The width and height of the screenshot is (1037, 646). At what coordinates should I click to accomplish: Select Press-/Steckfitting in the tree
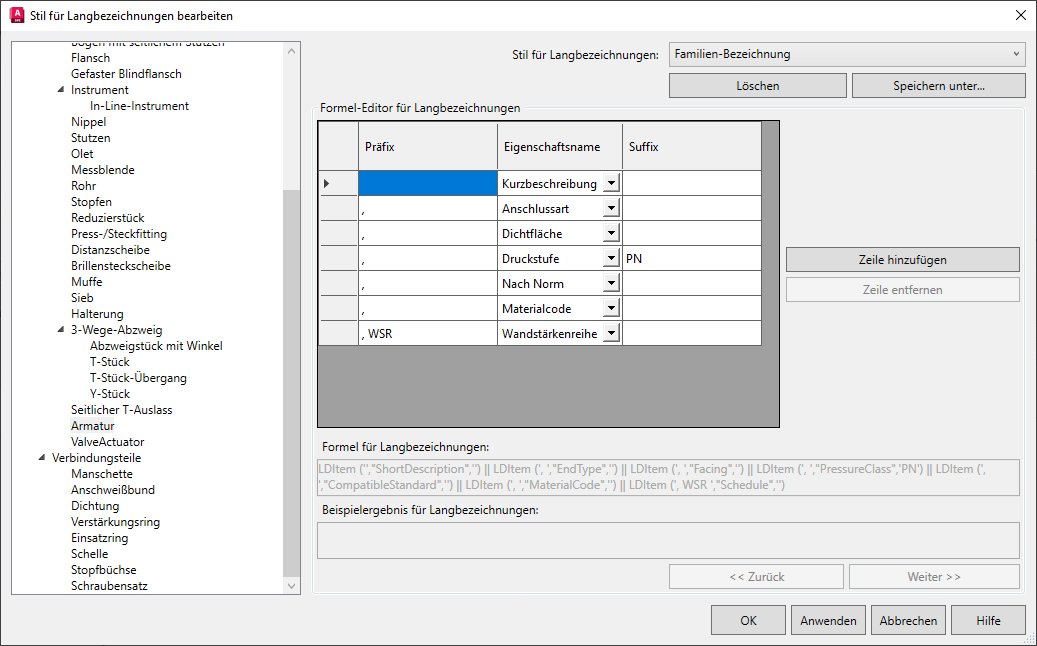coord(119,233)
